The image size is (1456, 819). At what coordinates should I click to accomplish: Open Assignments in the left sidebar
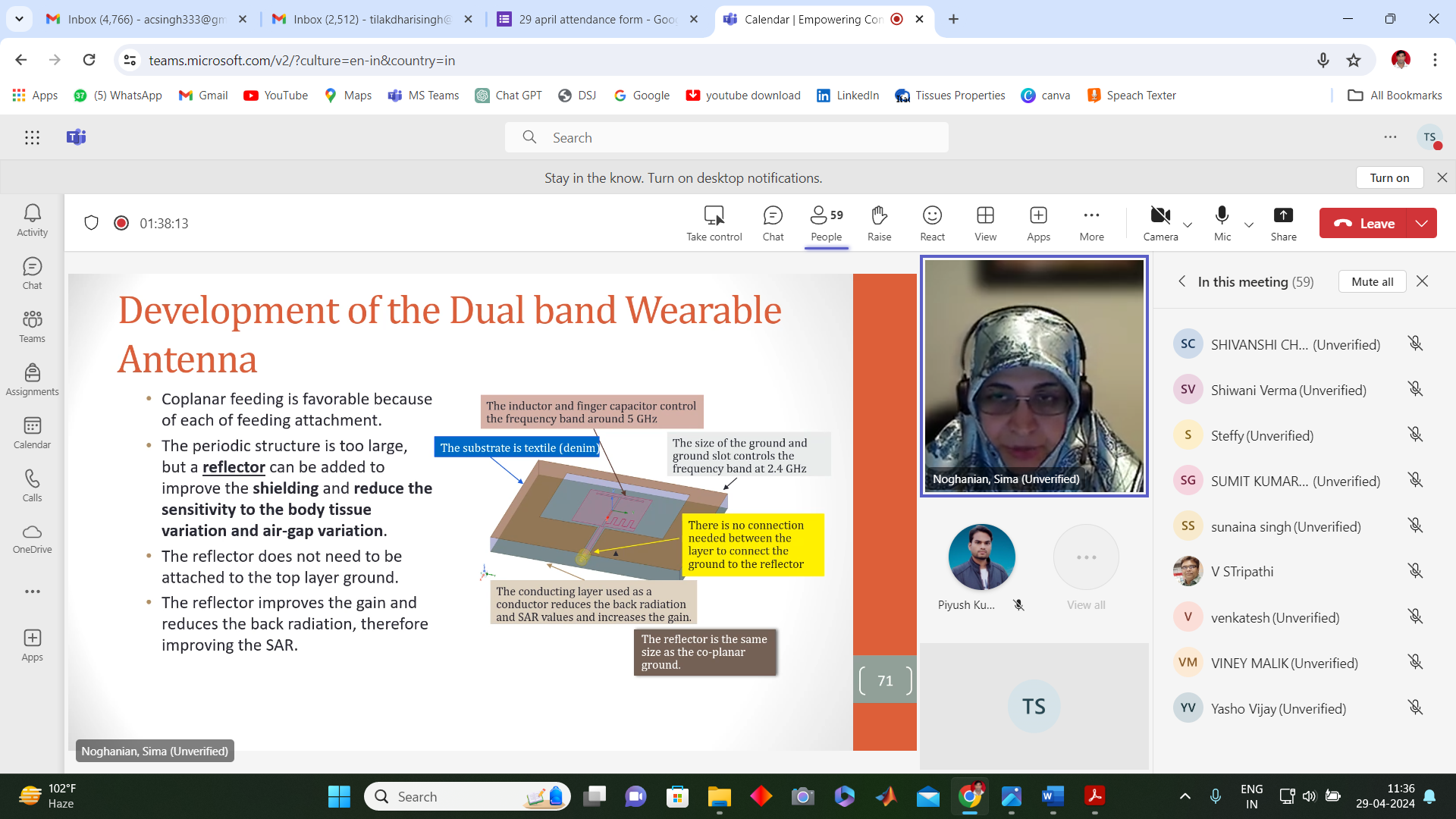pyautogui.click(x=32, y=379)
